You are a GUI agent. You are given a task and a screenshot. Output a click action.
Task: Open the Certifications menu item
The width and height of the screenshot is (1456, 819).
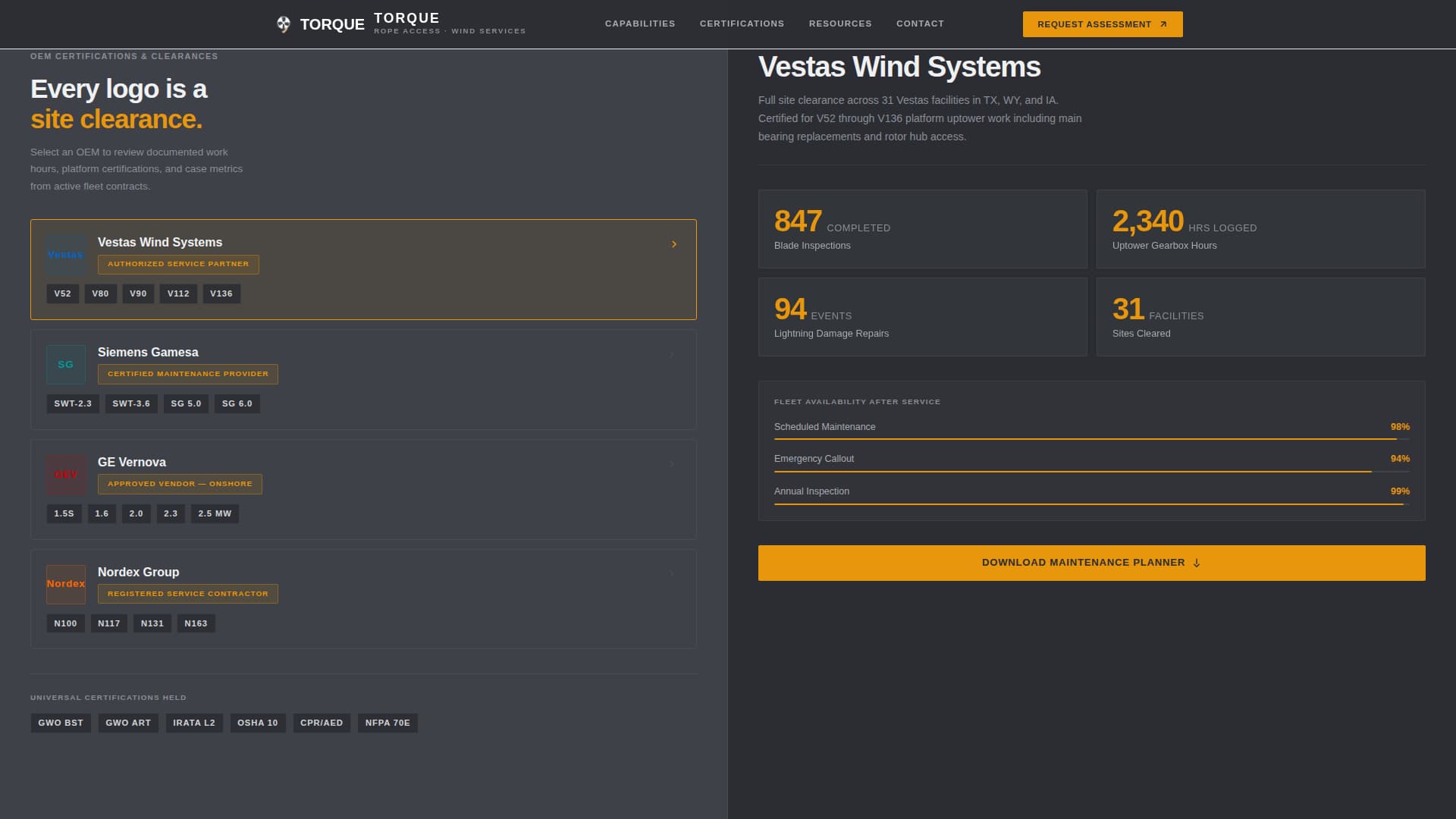click(742, 24)
